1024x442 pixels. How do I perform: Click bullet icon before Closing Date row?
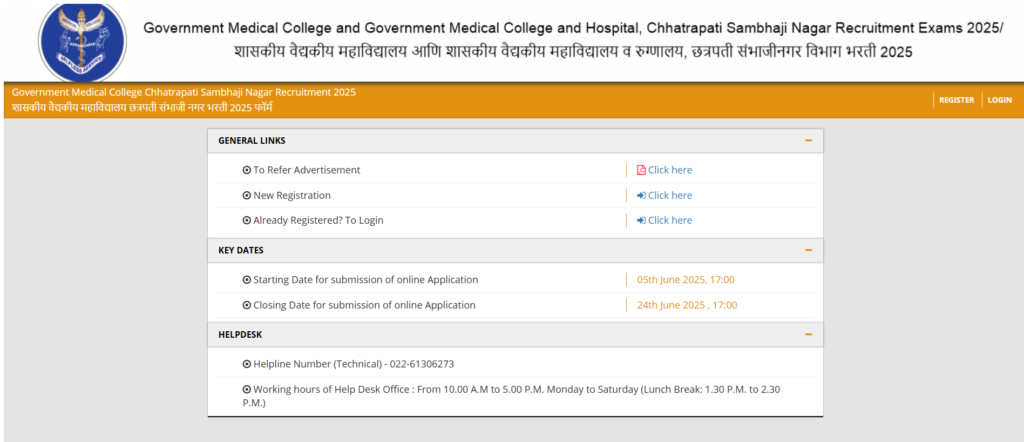(246, 305)
